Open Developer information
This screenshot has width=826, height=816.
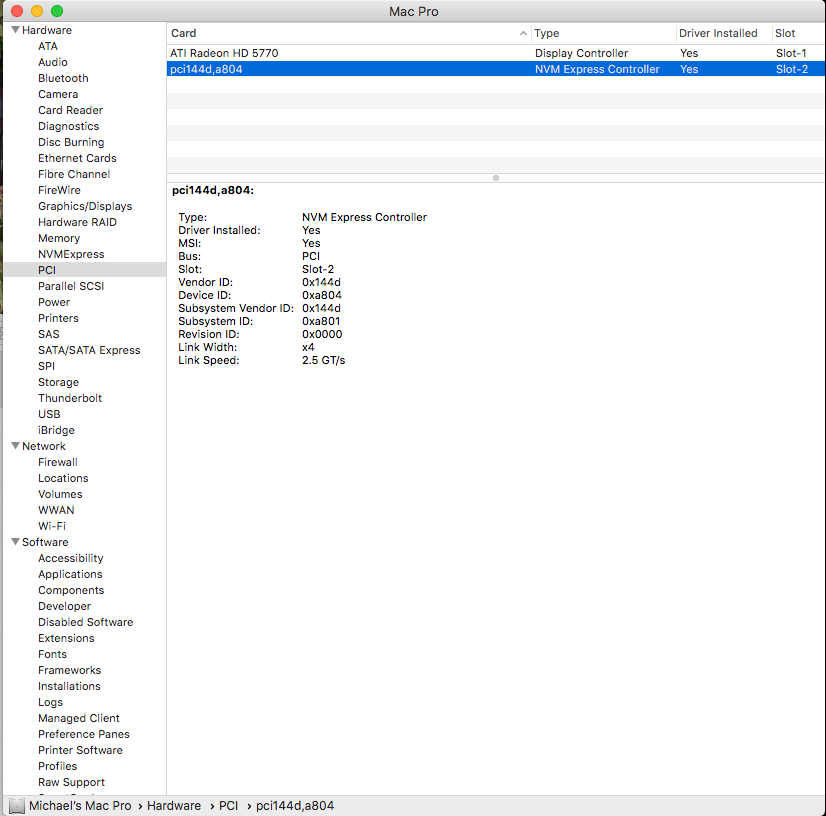tap(64, 606)
